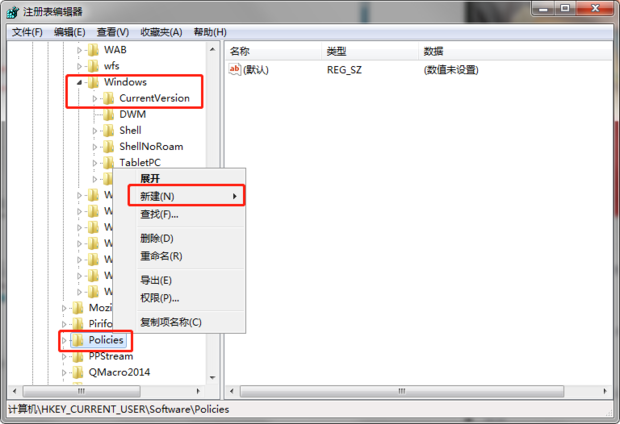Select the ShellNoRoam folder icon

[x=109, y=147]
